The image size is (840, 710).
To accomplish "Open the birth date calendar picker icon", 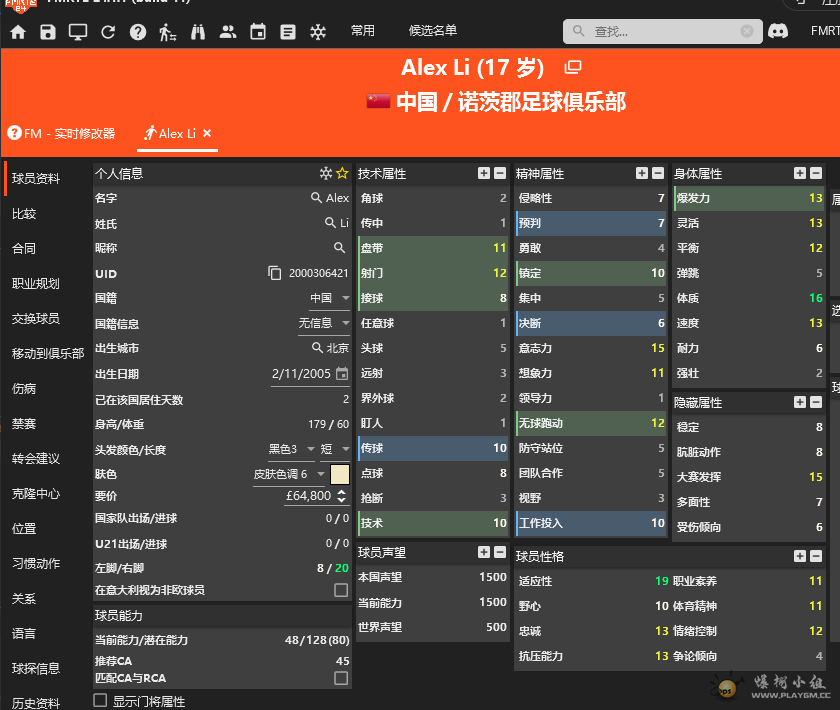I will [342, 374].
